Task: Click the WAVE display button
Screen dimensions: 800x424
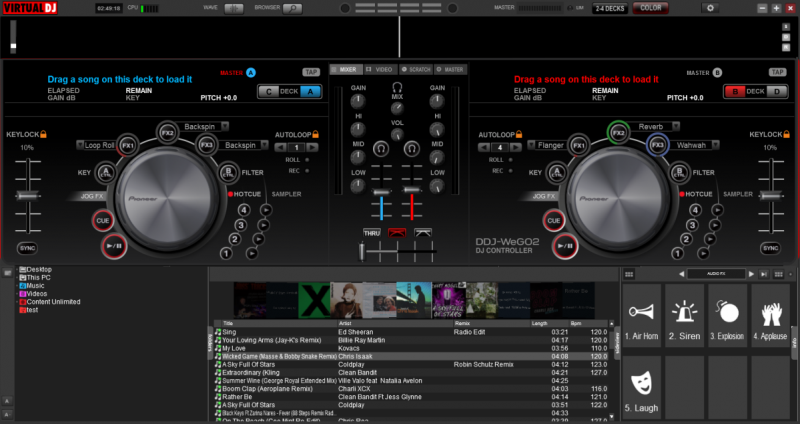Action: click(x=234, y=9)
